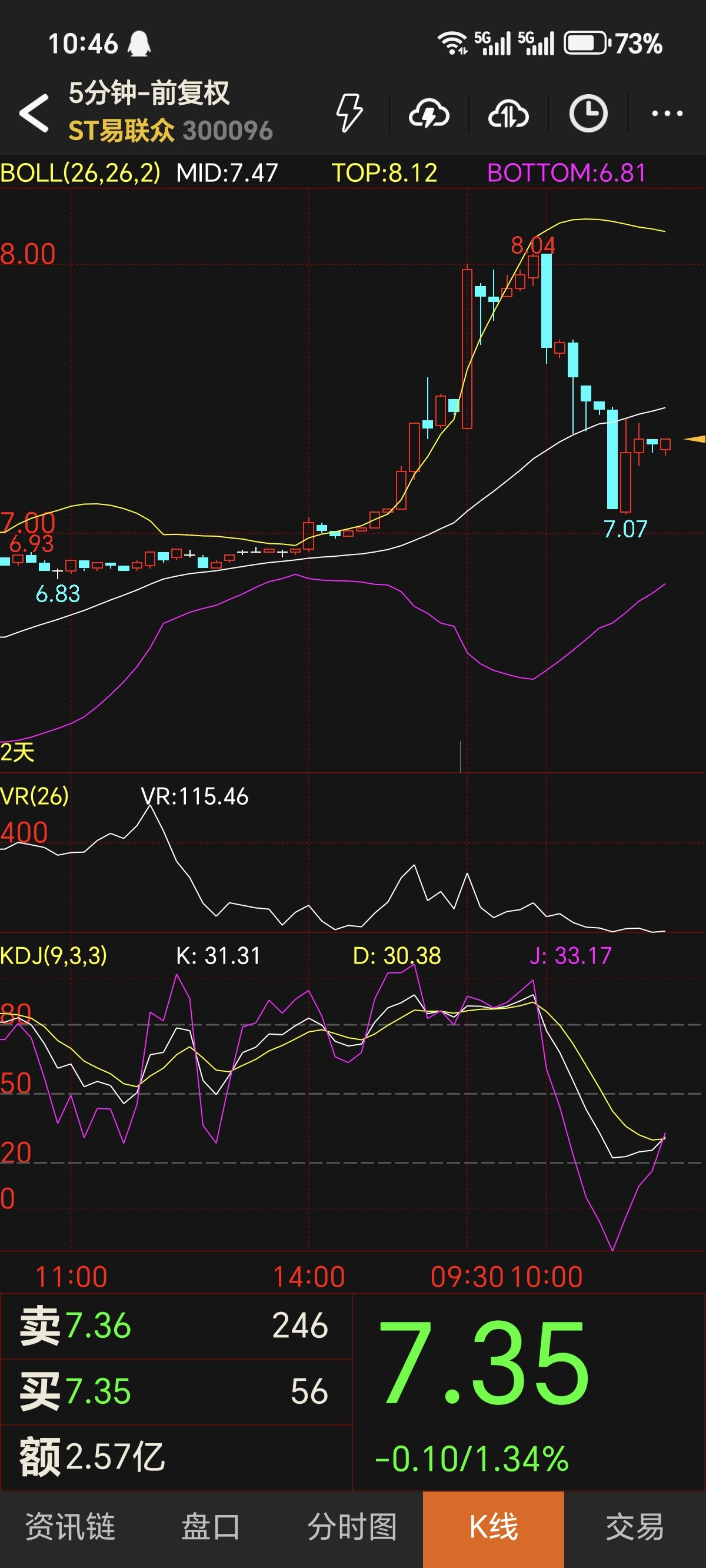
Task: Open the 5分钟-前复权 period selector
Action: coord(149,93)
